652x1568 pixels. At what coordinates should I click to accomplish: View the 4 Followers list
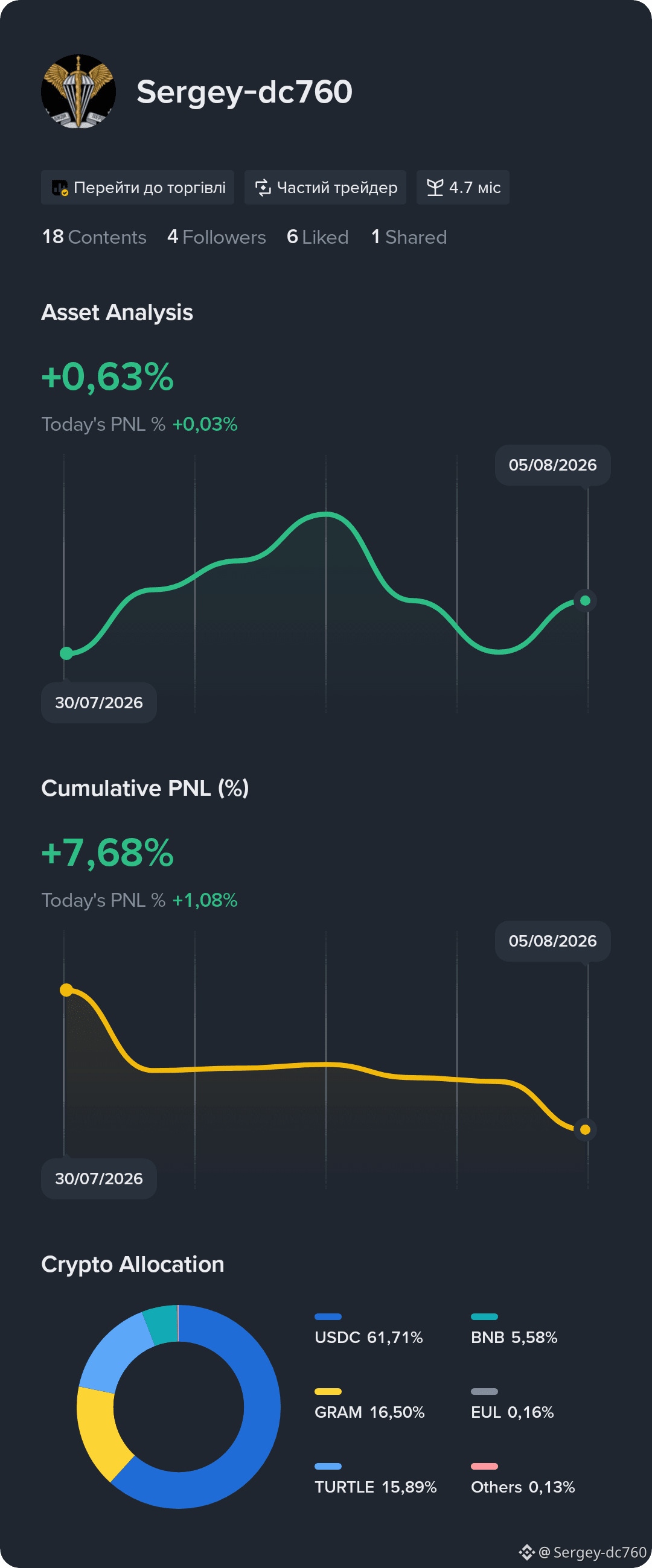coord(216,236)
